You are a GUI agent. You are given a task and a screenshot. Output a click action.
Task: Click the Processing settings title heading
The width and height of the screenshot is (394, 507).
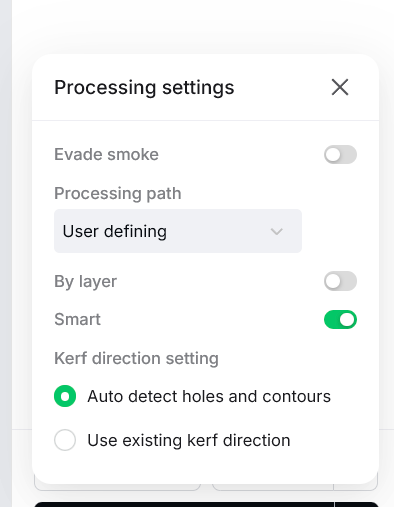pyautogui.click(x=144, y=88)
